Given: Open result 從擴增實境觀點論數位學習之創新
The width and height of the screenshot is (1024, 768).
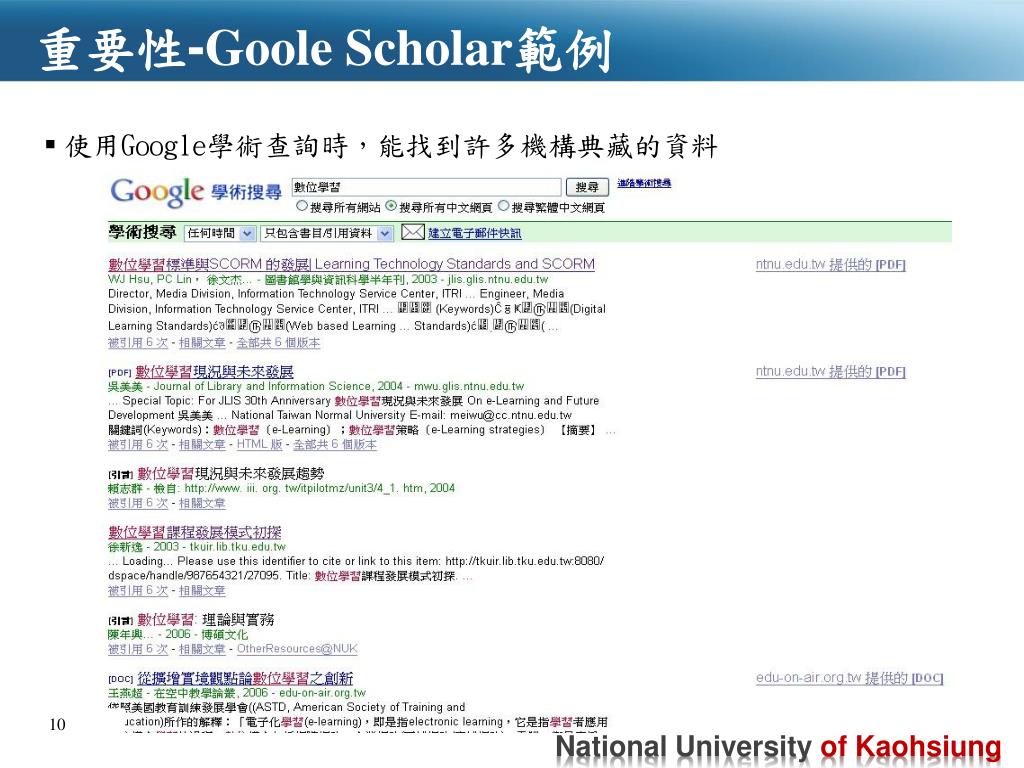Looking at the screenshot, I should 245,679.
